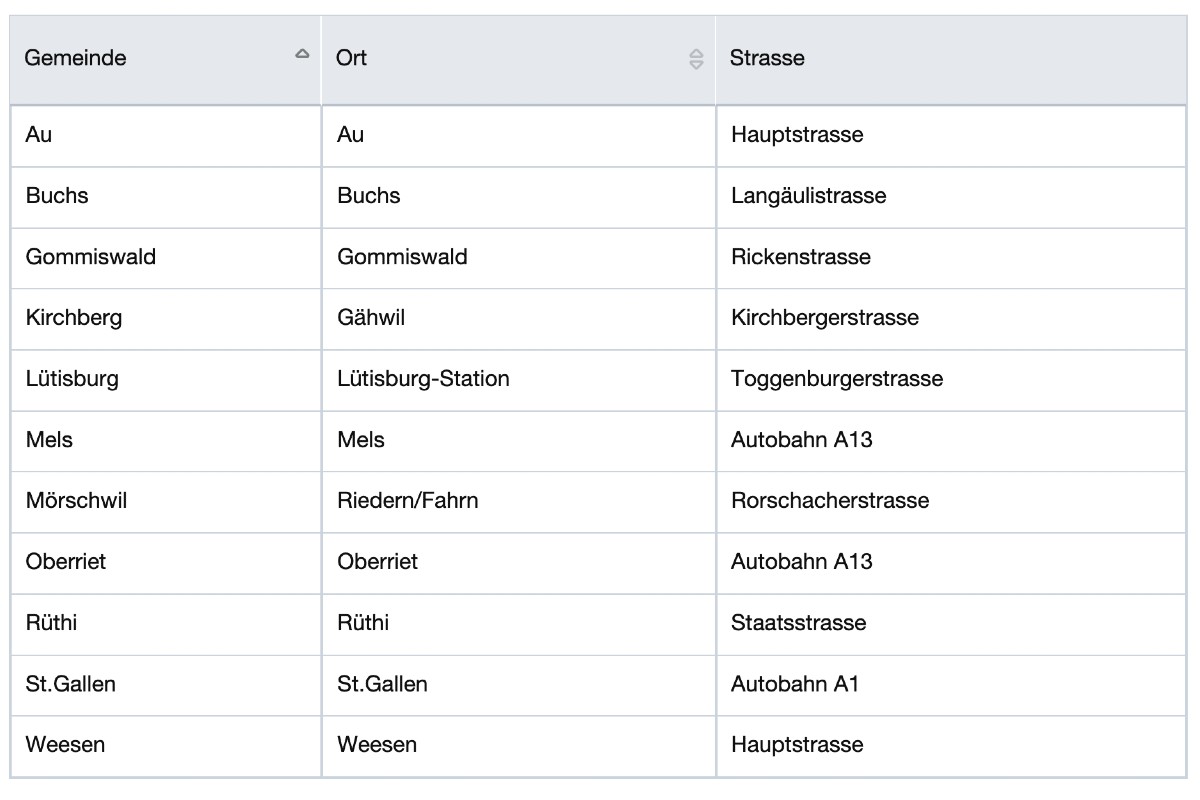Click the Ort column header label
1200x800 pixels.
(x=352, y=58)
